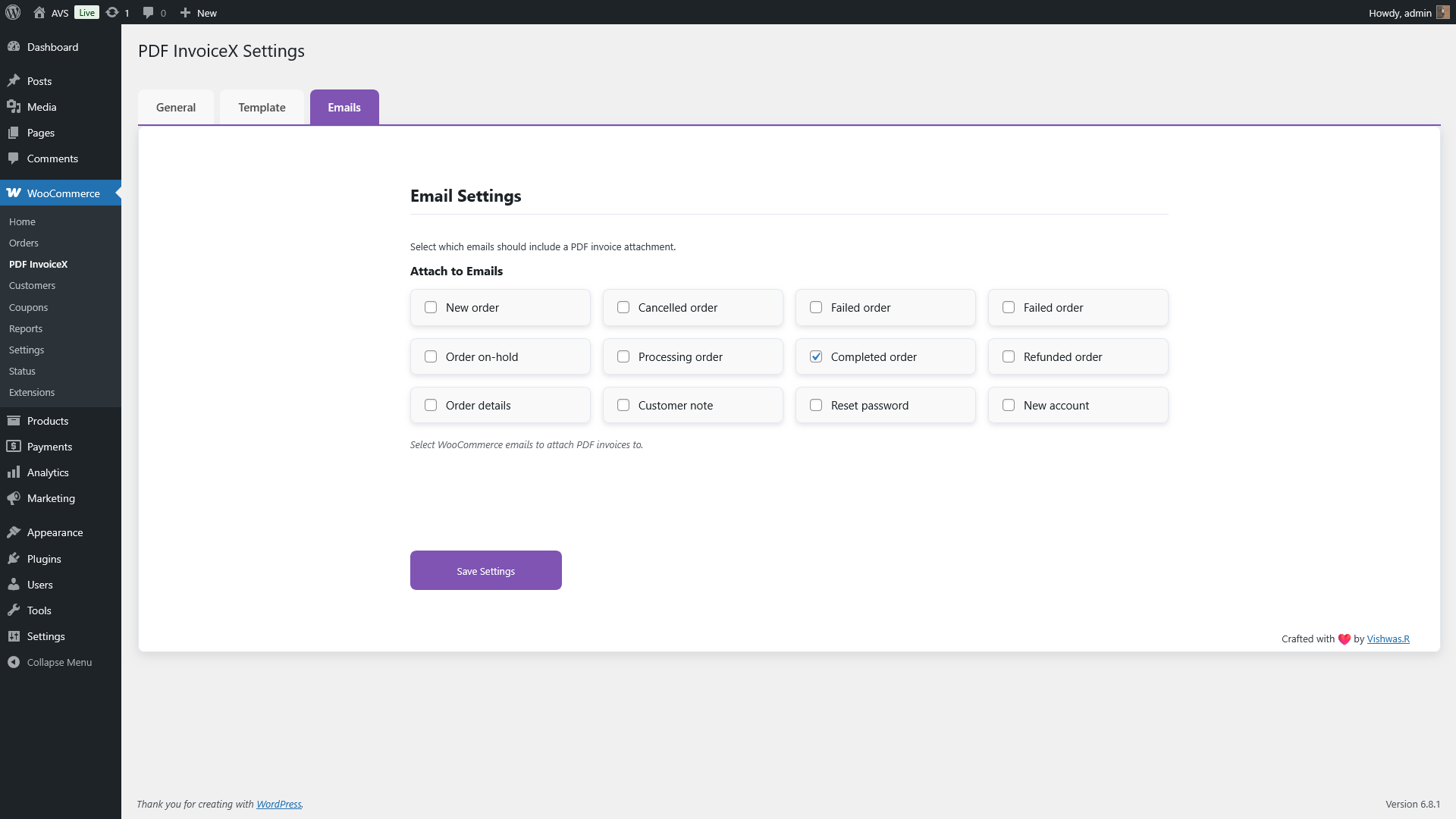Enable the Cancelled order checkbox
The image size is (1456, 819).
[623, 307]
